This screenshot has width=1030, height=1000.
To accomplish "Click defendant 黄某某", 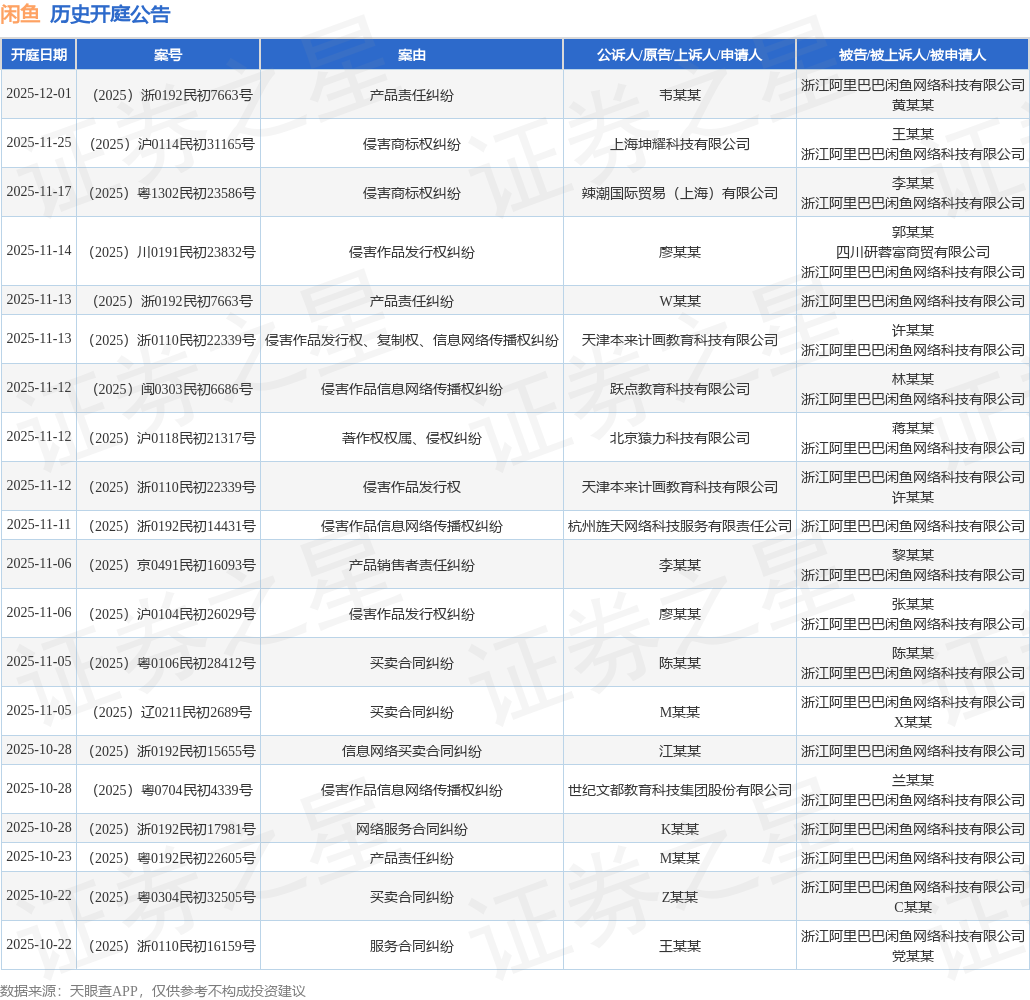I will pos(912,105).
